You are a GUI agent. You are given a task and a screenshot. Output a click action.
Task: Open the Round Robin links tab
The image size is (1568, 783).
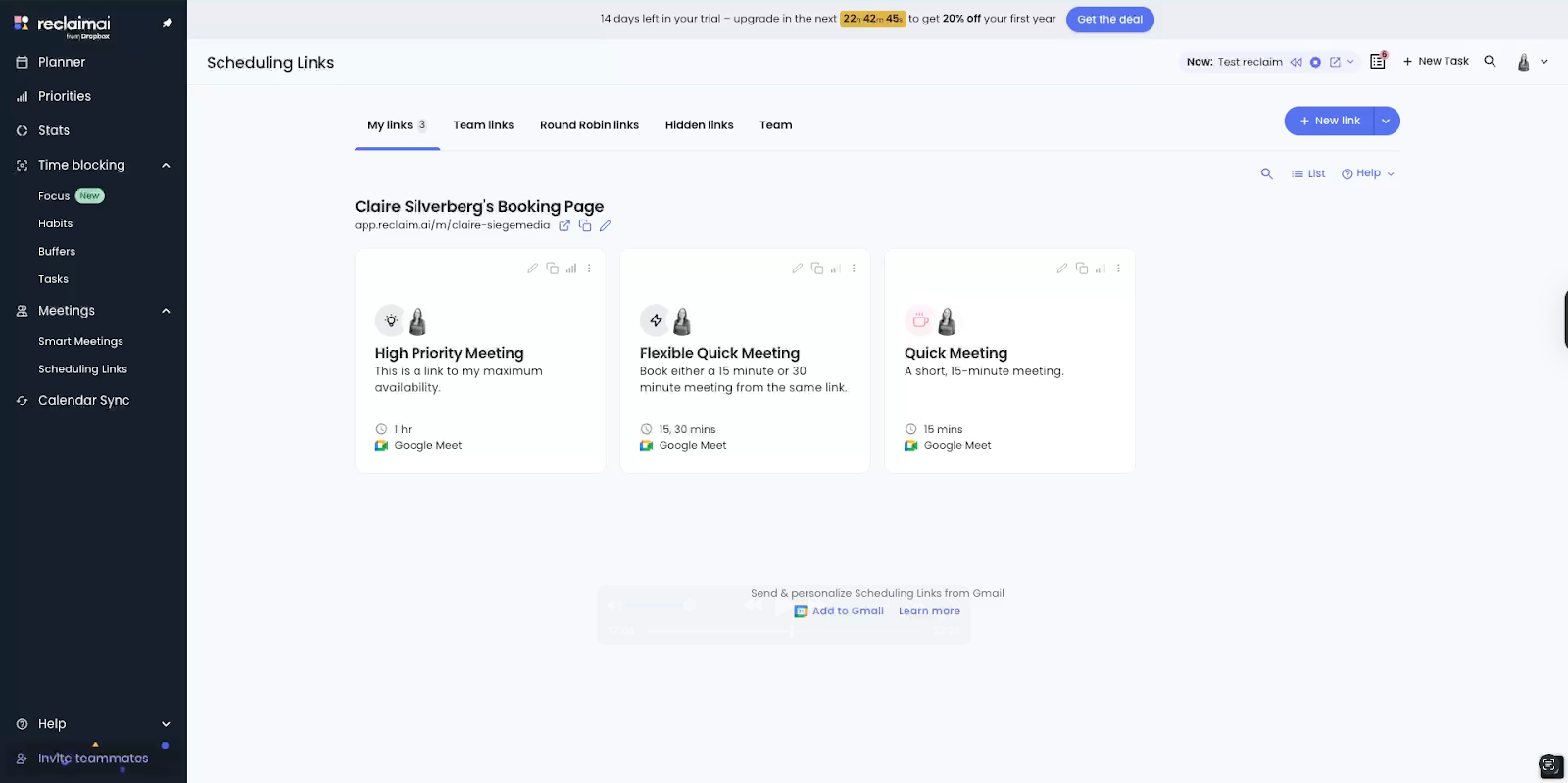coord(589,125)
